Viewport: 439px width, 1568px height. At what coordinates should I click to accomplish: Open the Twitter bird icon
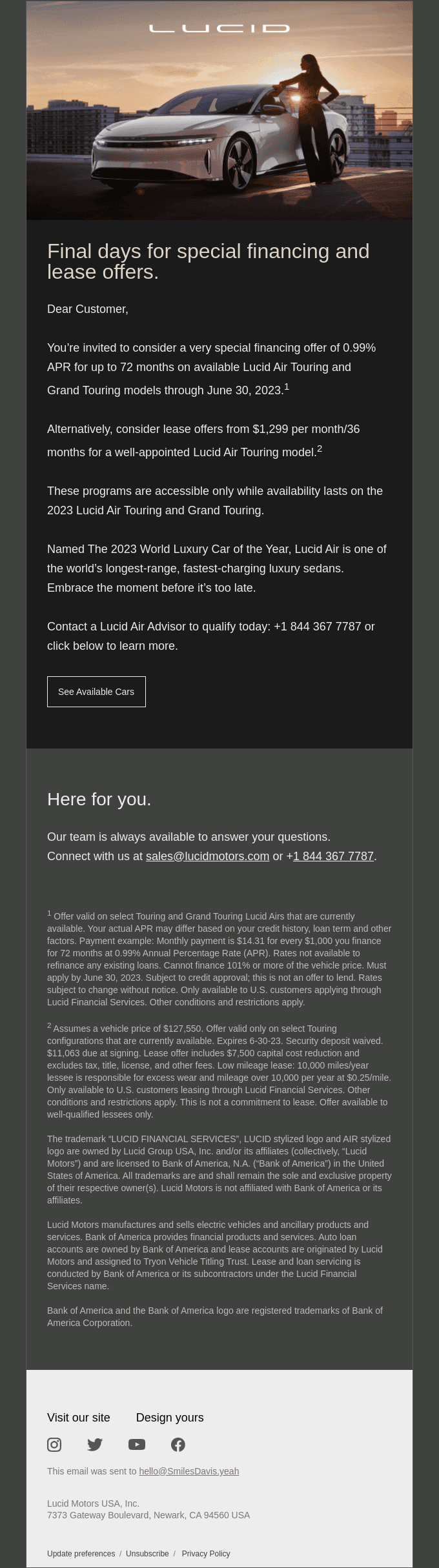[95, 1444]
